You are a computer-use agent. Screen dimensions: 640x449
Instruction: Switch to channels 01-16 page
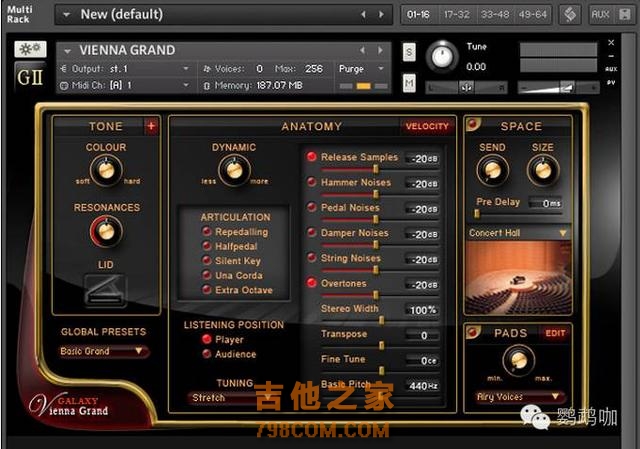coord(418,15)
